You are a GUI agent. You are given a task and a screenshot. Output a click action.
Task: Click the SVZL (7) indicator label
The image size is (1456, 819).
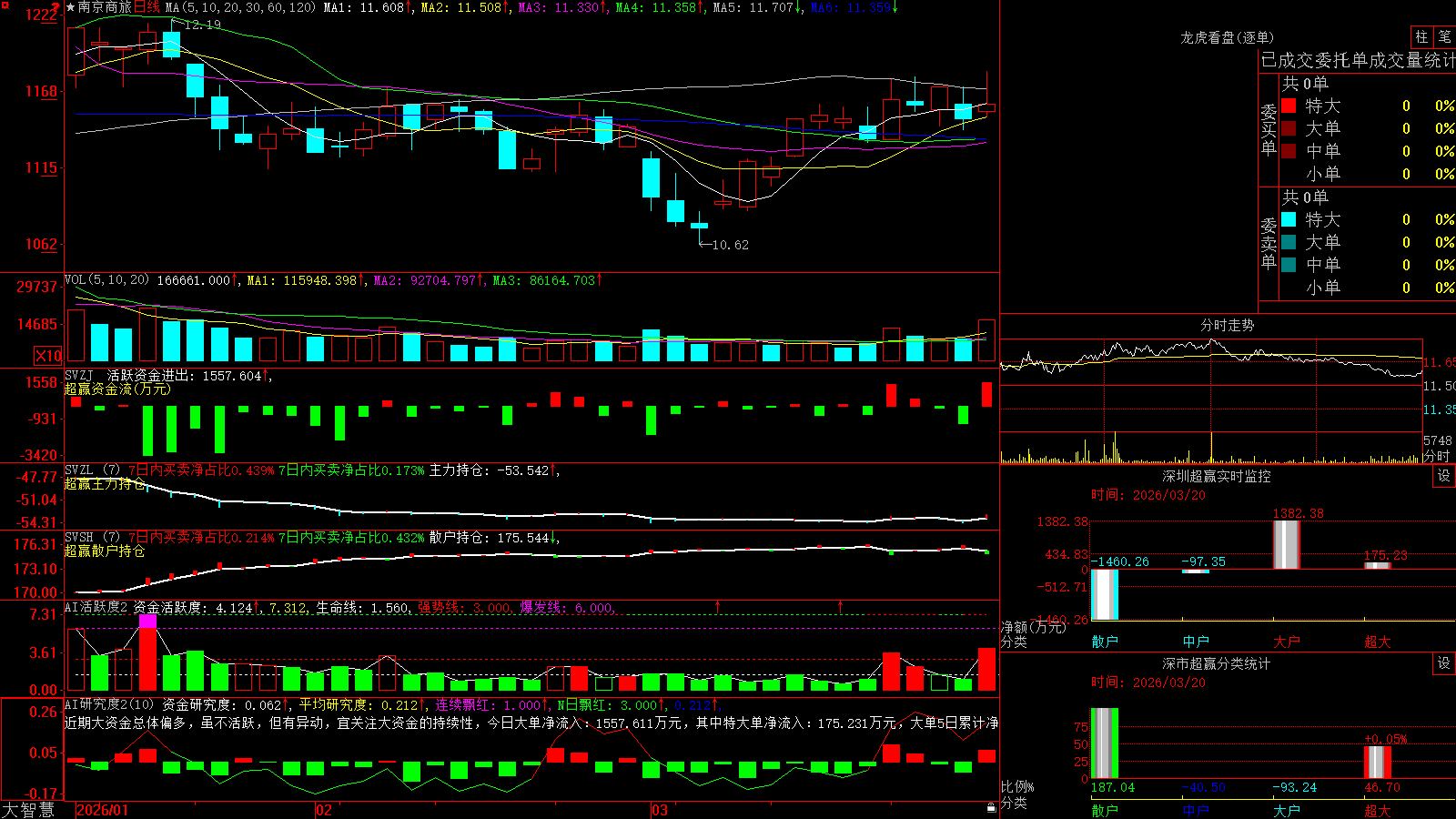click(x=92, y=470)
